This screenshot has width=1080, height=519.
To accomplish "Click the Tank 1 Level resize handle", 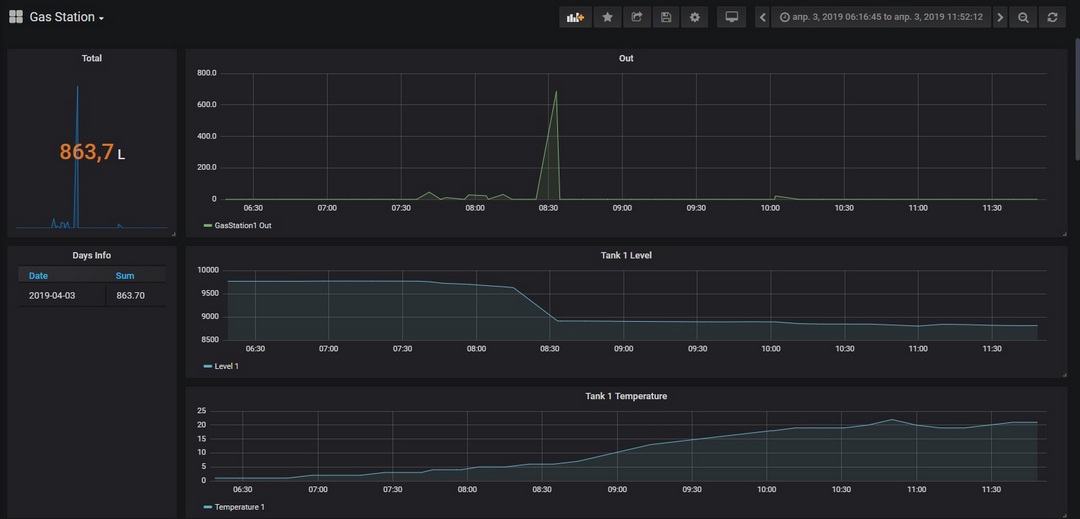I will coord(1064,374).
